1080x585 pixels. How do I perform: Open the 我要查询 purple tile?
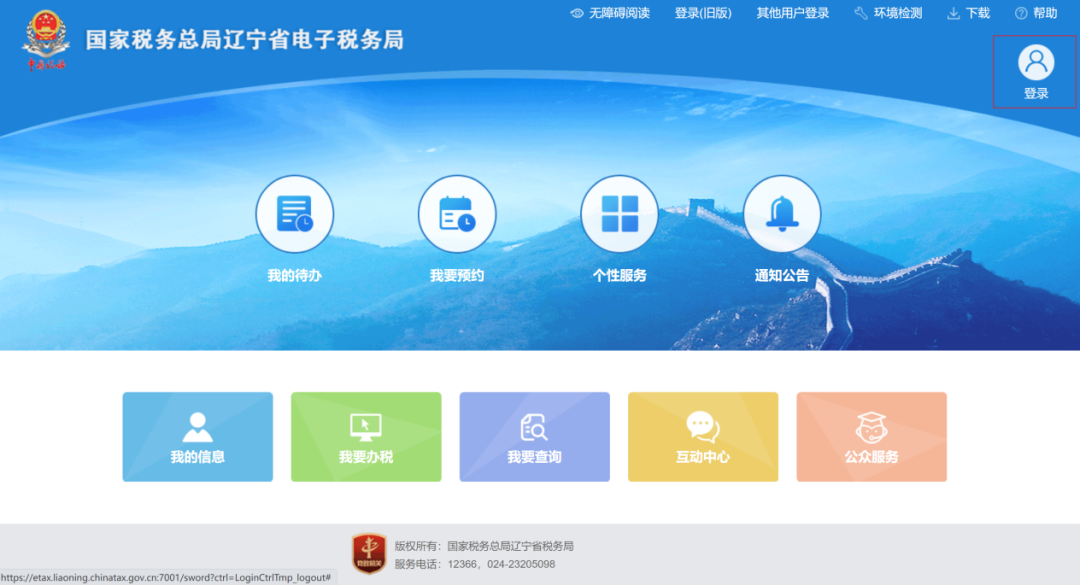(x=534, y=437)
